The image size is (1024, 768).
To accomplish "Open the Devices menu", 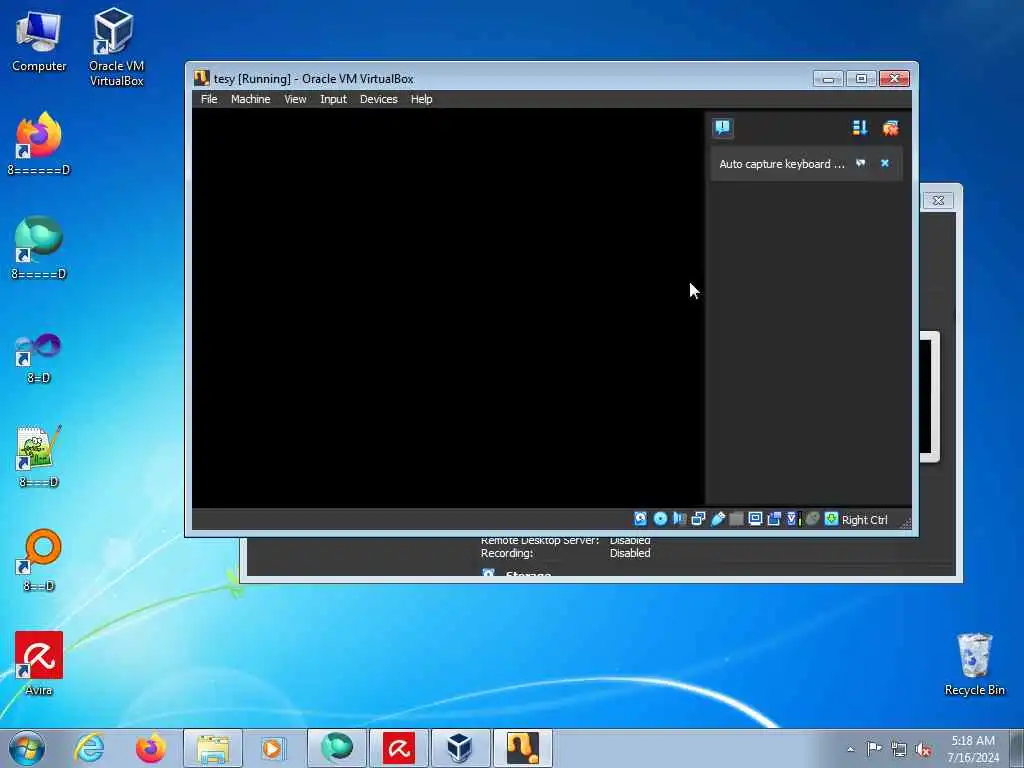I will click(378, 99).
